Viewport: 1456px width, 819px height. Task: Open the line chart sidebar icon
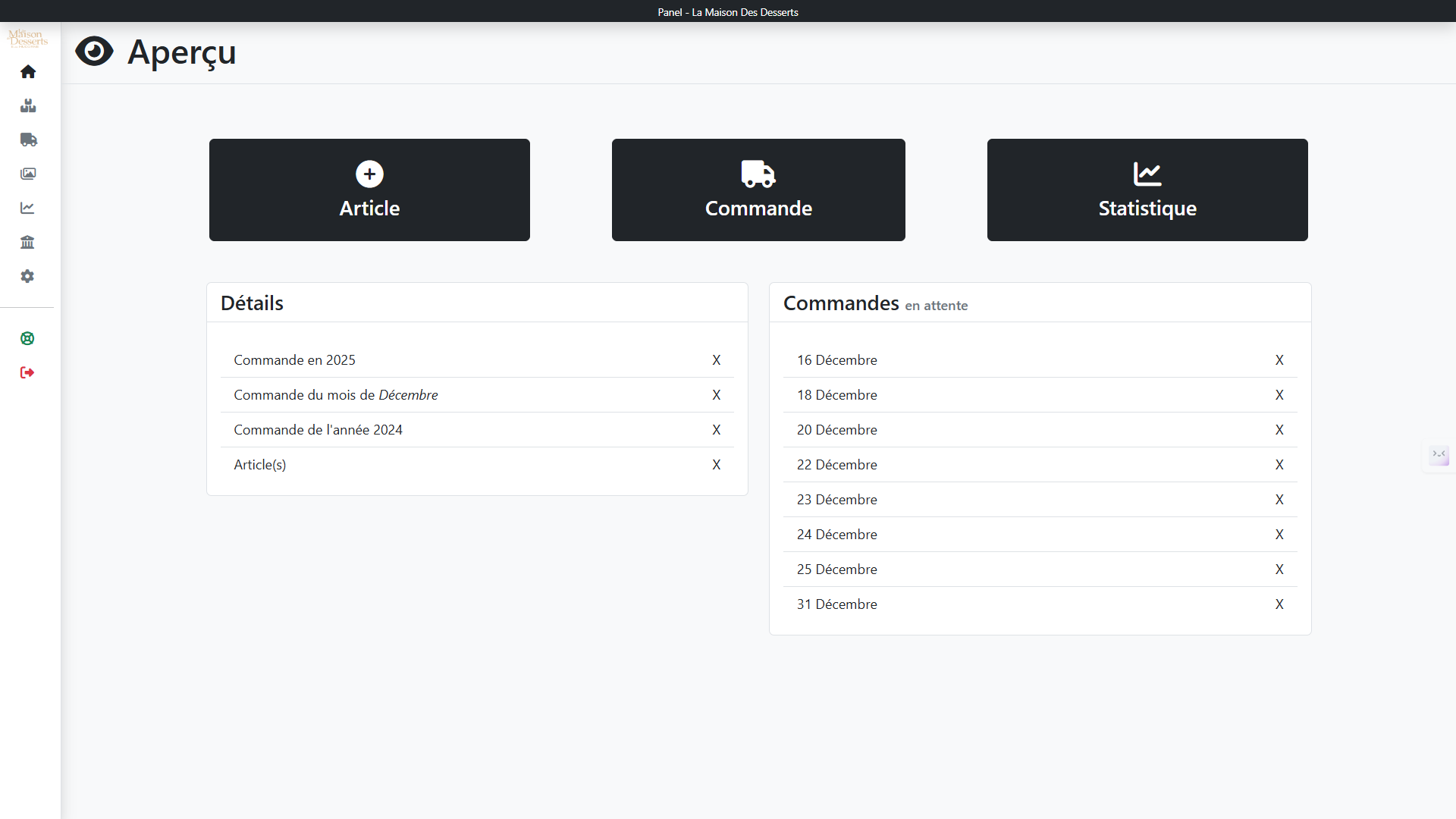pyautogui.click(x=28, y=208)
